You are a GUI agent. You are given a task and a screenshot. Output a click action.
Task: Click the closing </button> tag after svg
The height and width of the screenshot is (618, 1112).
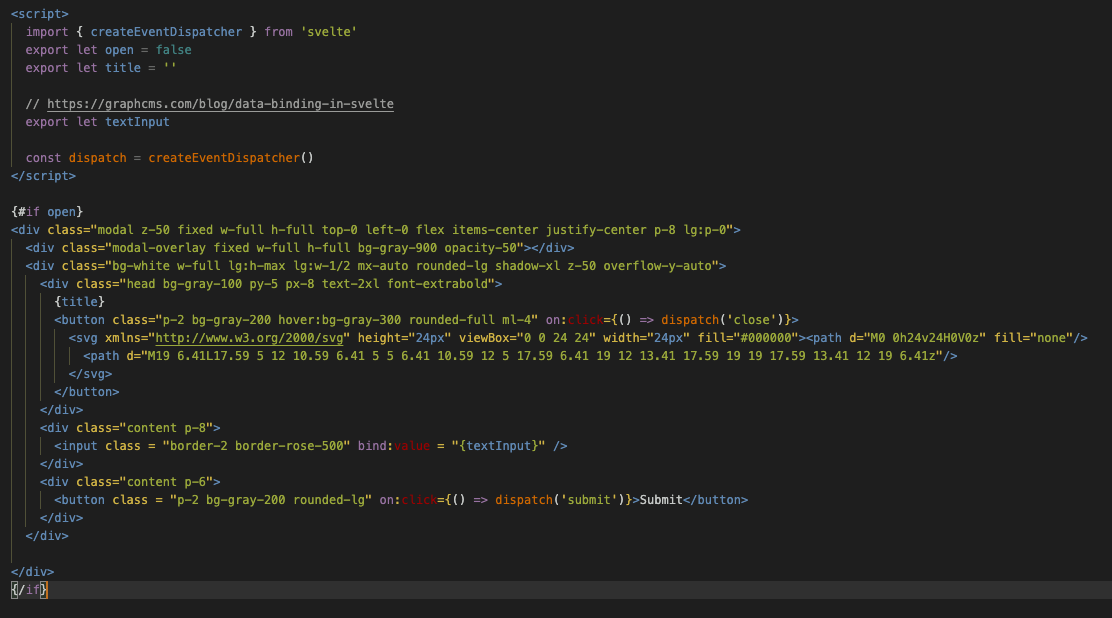click(87, 392)
